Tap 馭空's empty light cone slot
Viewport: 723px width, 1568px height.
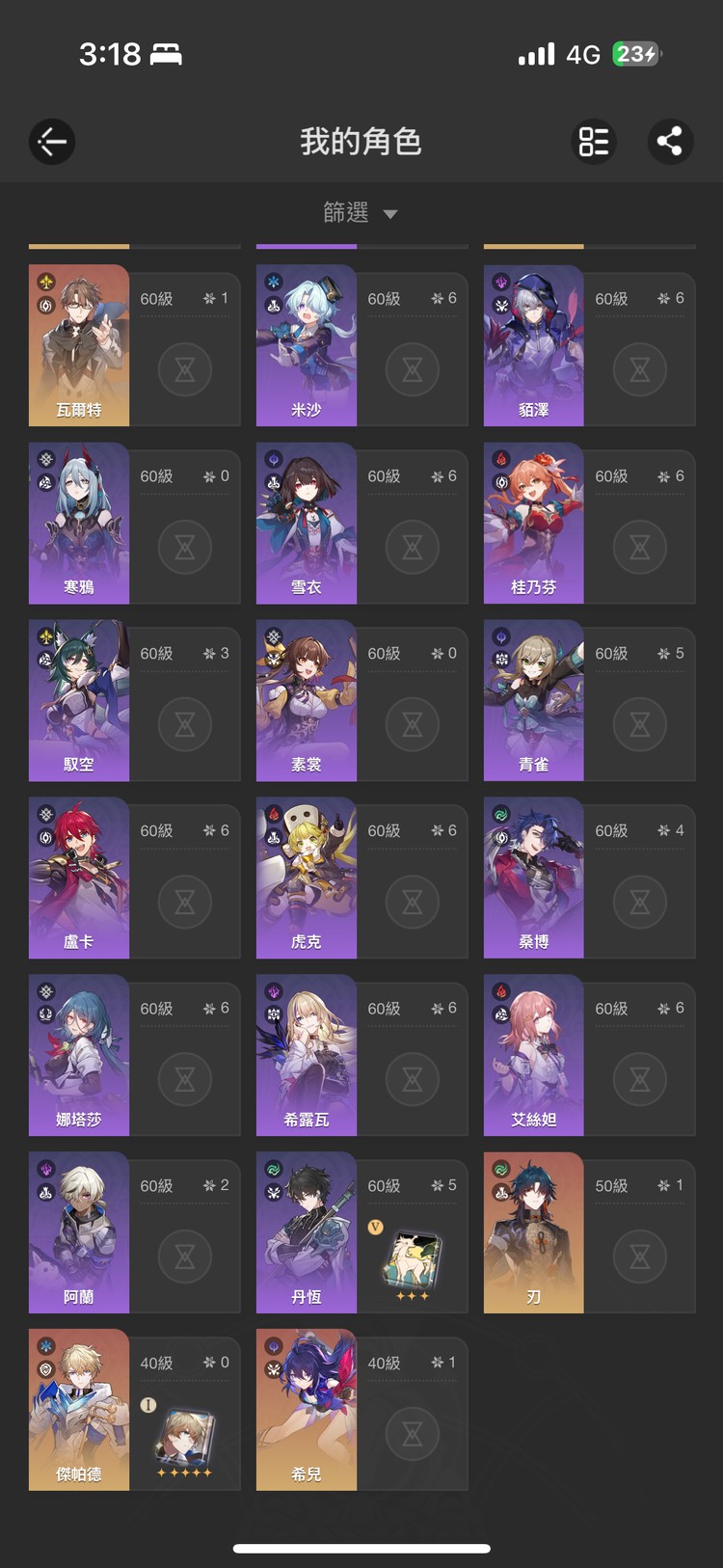tap(185, 724)
